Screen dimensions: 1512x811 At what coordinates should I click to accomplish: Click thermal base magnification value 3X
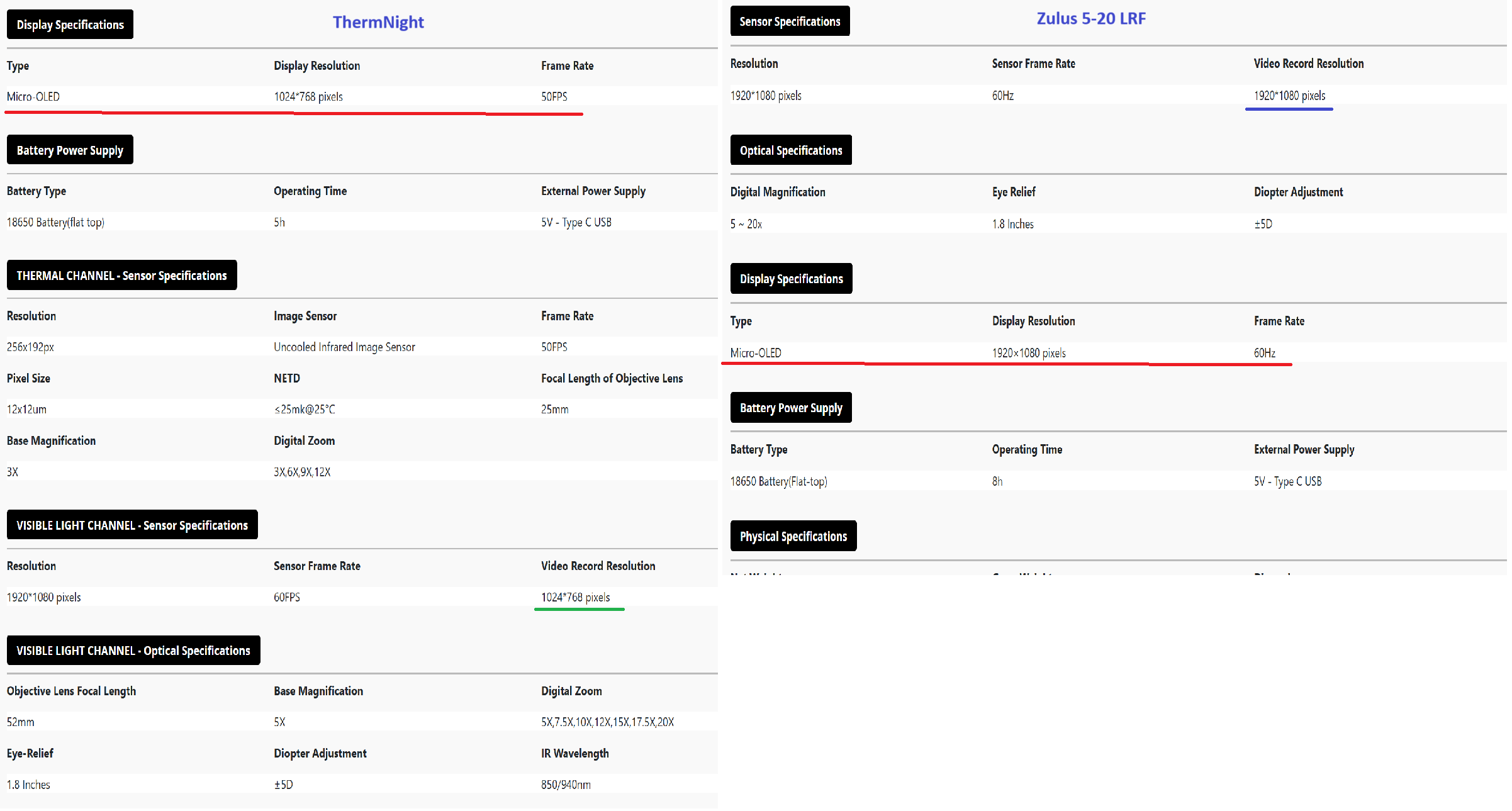tap(13, 472)
